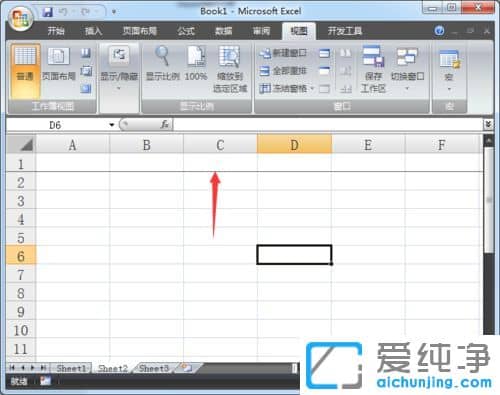Image resolution: width=500 pixels, height=395 pixels.
Task: Click 新建窗口 (New Window)
Action: 283,53
